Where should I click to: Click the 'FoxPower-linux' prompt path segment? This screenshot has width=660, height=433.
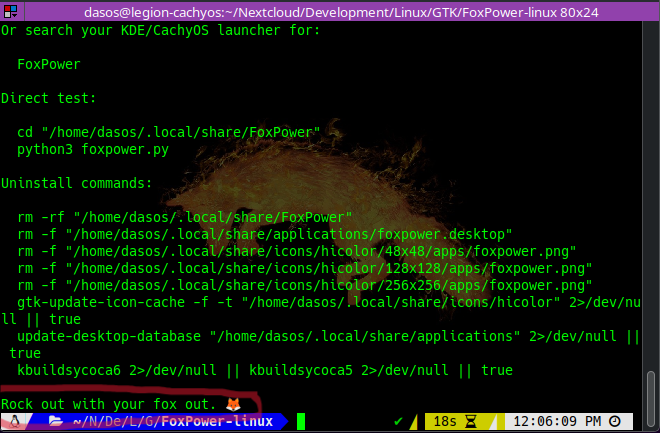[217, 421]
